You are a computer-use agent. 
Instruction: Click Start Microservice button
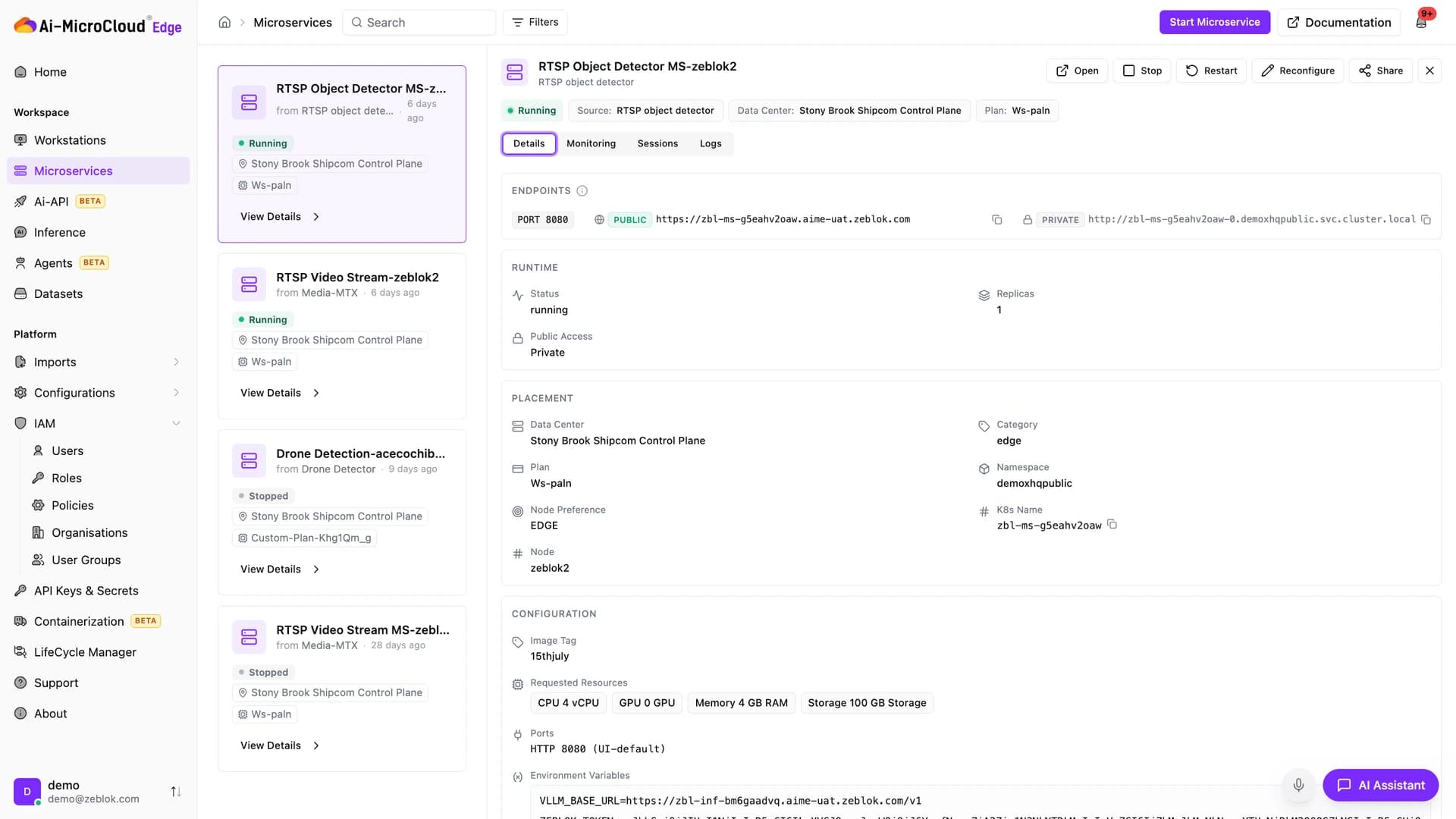[x=1214, y=22]
